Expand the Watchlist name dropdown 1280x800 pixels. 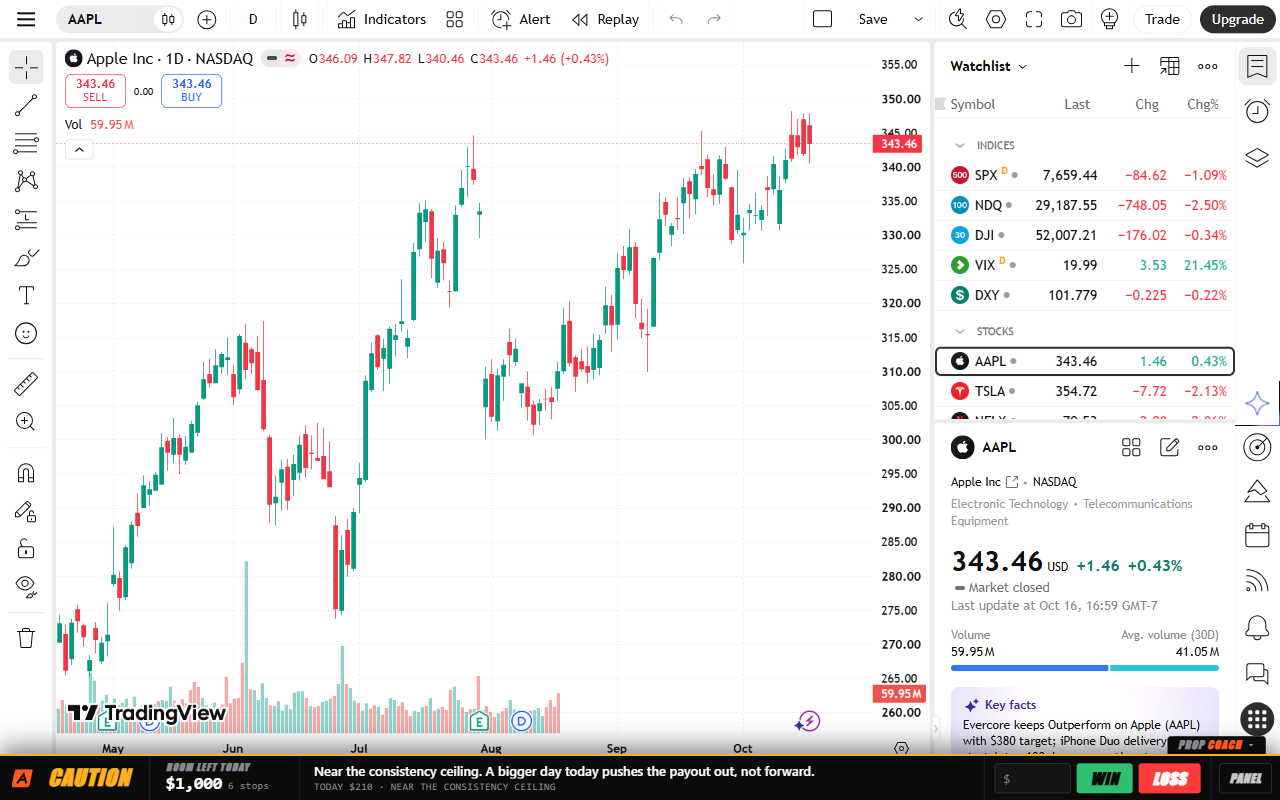coord(989,66)
